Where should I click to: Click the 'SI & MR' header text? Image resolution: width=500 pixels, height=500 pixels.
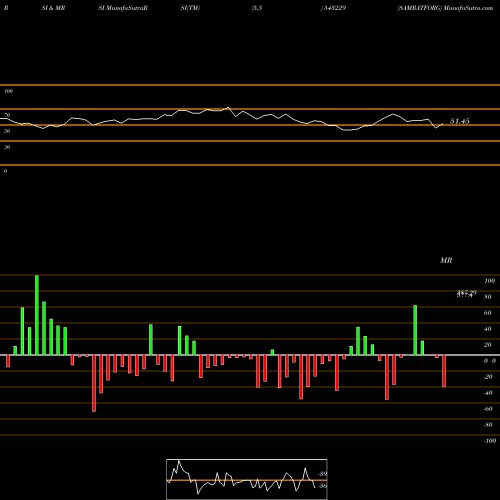[x=53, y=8]
